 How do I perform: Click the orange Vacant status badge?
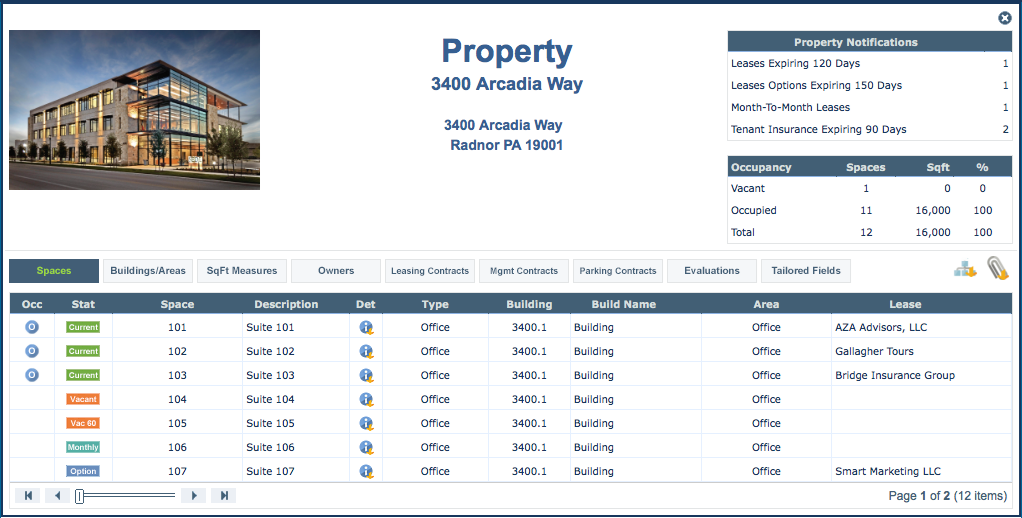coord(83,399)
